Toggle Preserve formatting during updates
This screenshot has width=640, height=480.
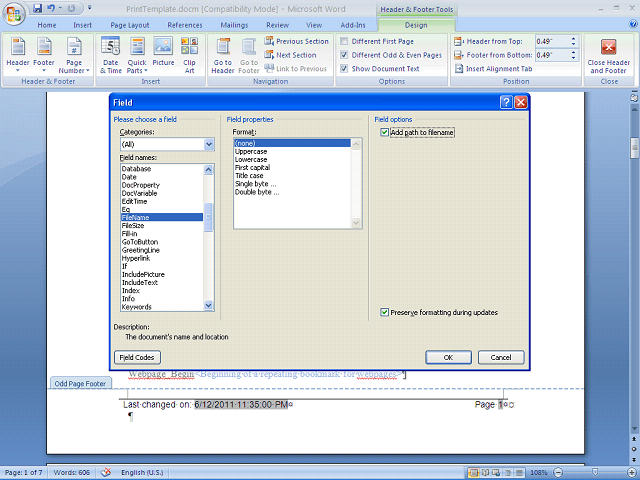tap(384, 312)
